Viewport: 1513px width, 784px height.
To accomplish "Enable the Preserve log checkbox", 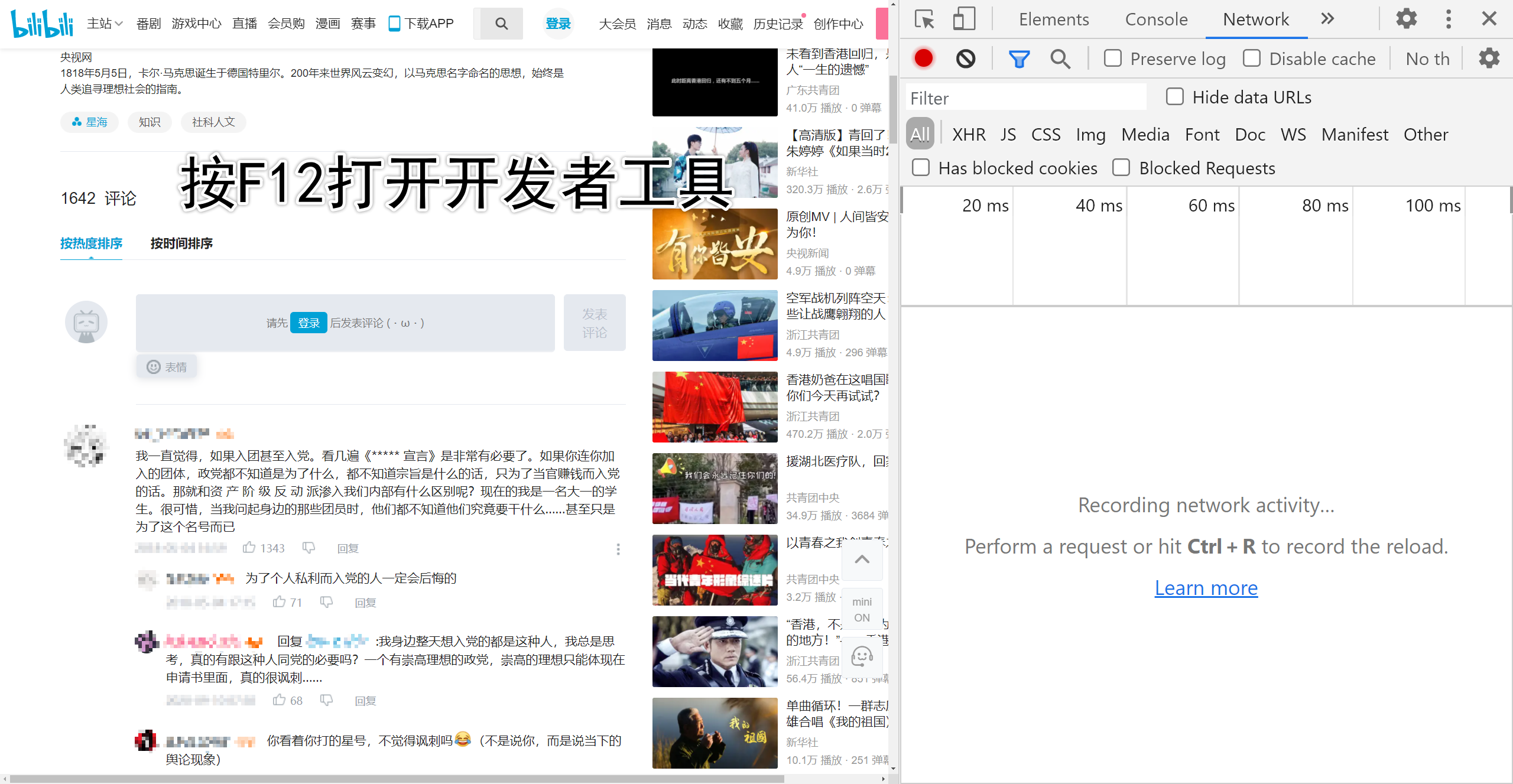I will pos(1113,58).
